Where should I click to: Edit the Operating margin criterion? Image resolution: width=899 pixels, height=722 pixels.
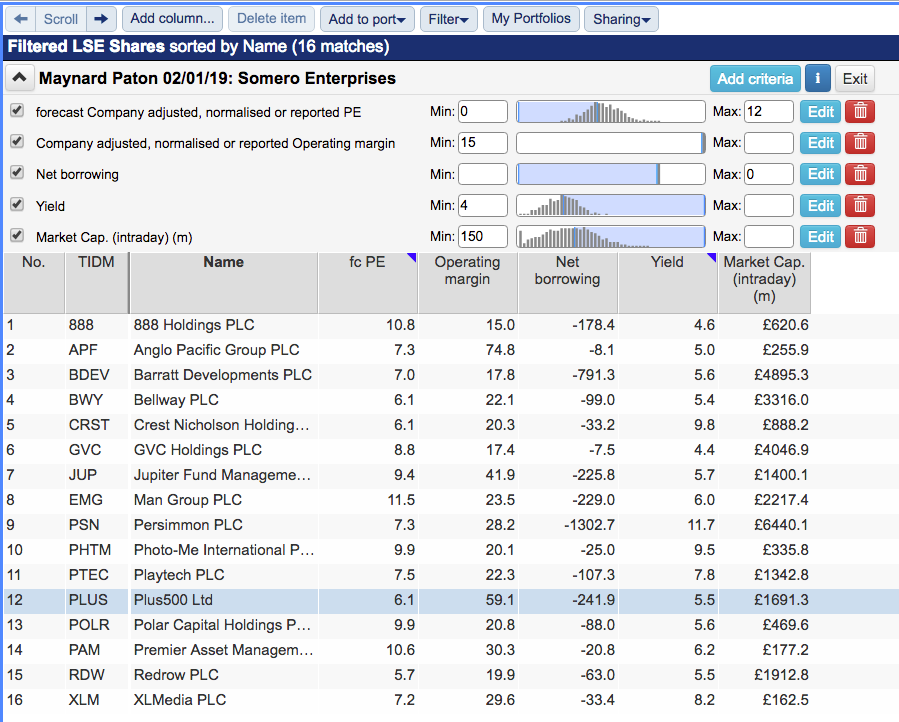(x=820, y=143)
